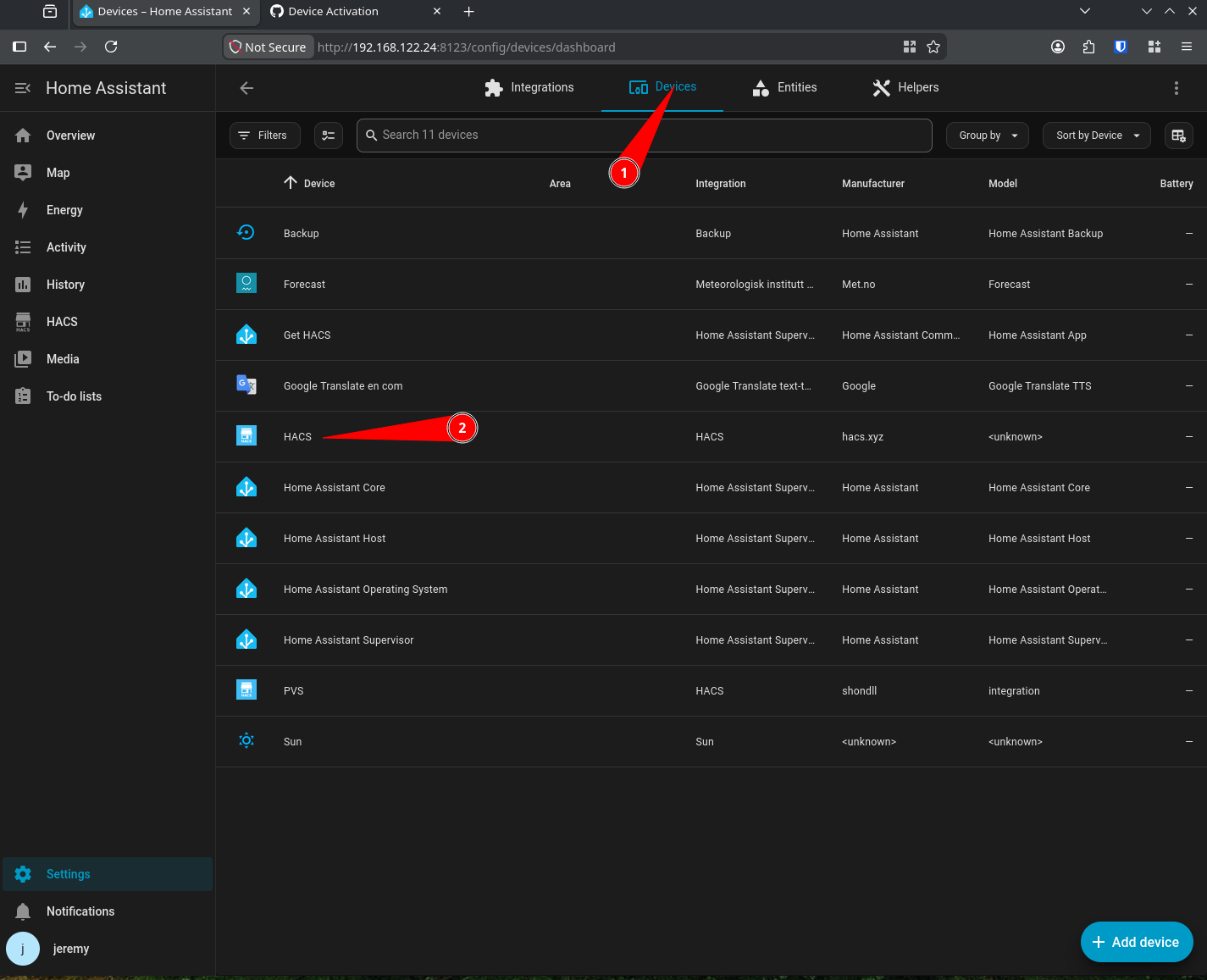Select the Devices tab

662,87
